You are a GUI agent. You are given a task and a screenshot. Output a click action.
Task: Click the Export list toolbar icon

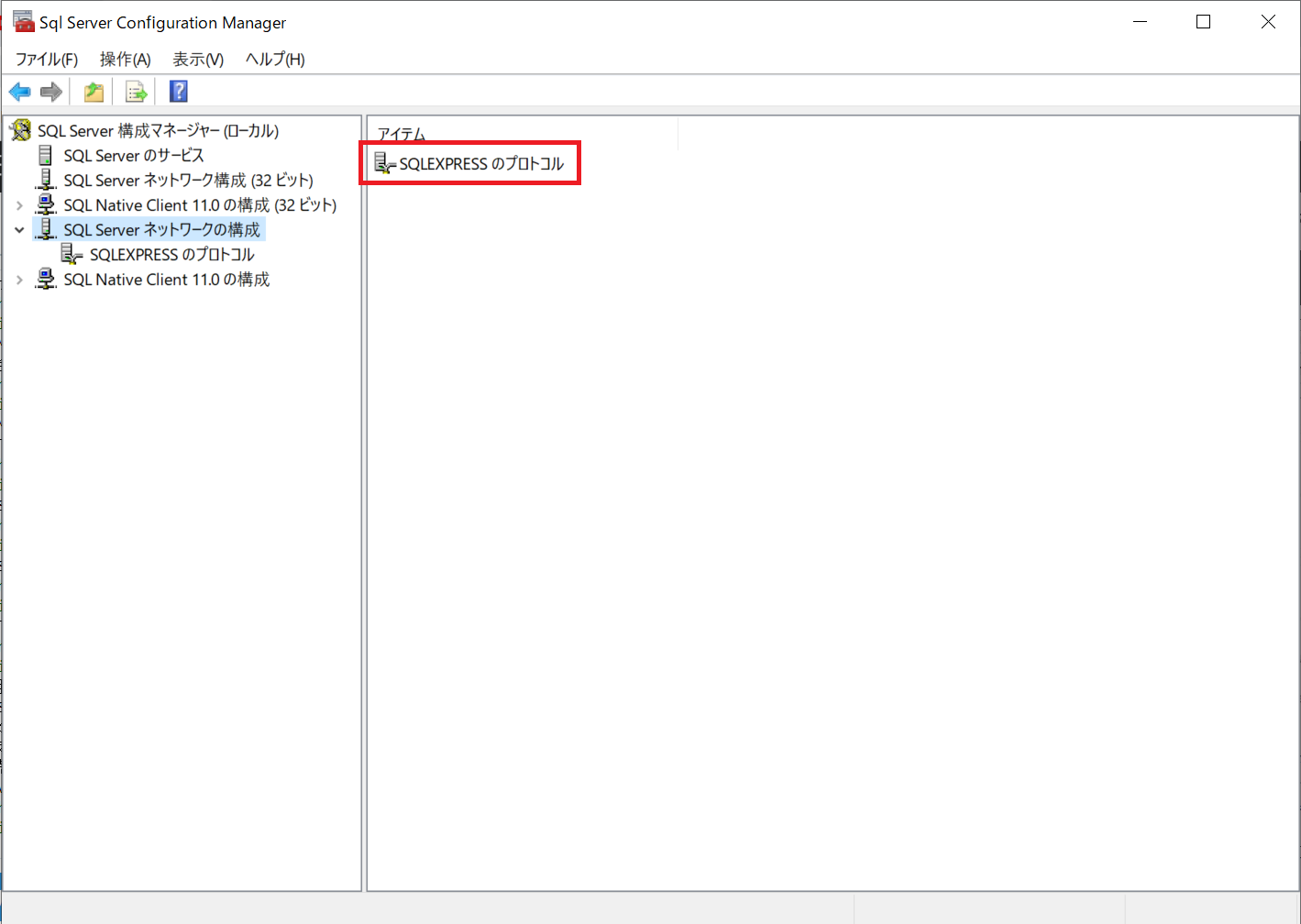[x=136, y=92]
